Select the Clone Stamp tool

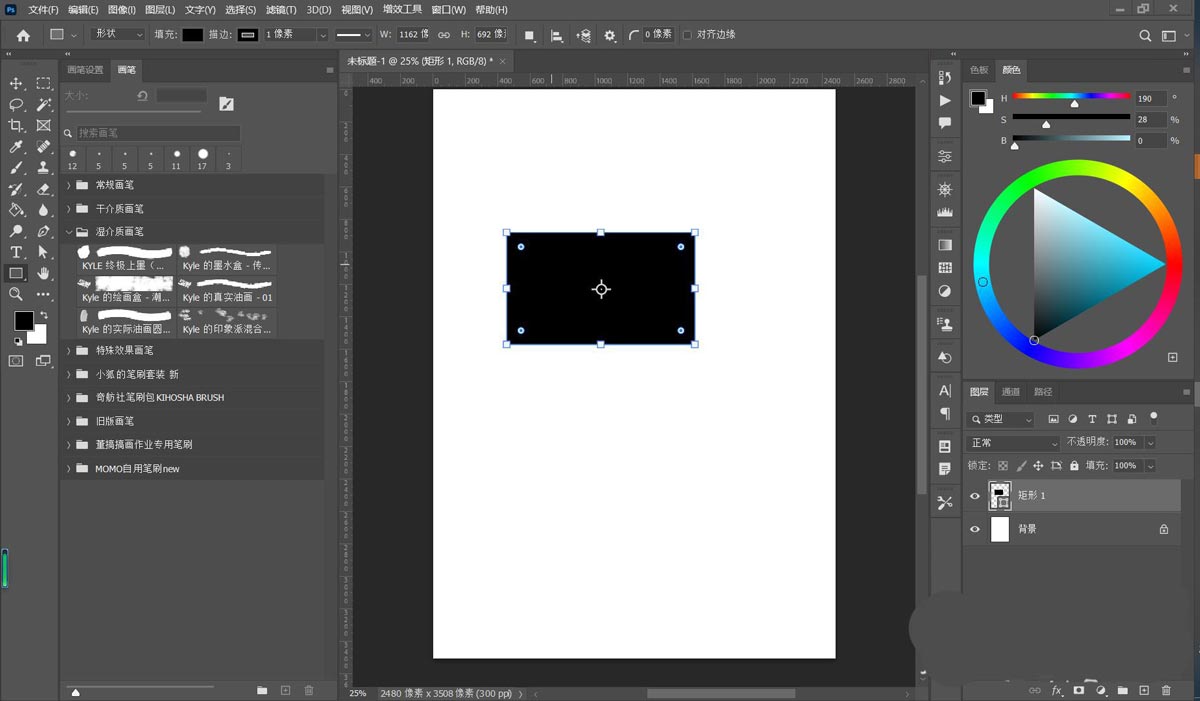(x=44, y=168)
